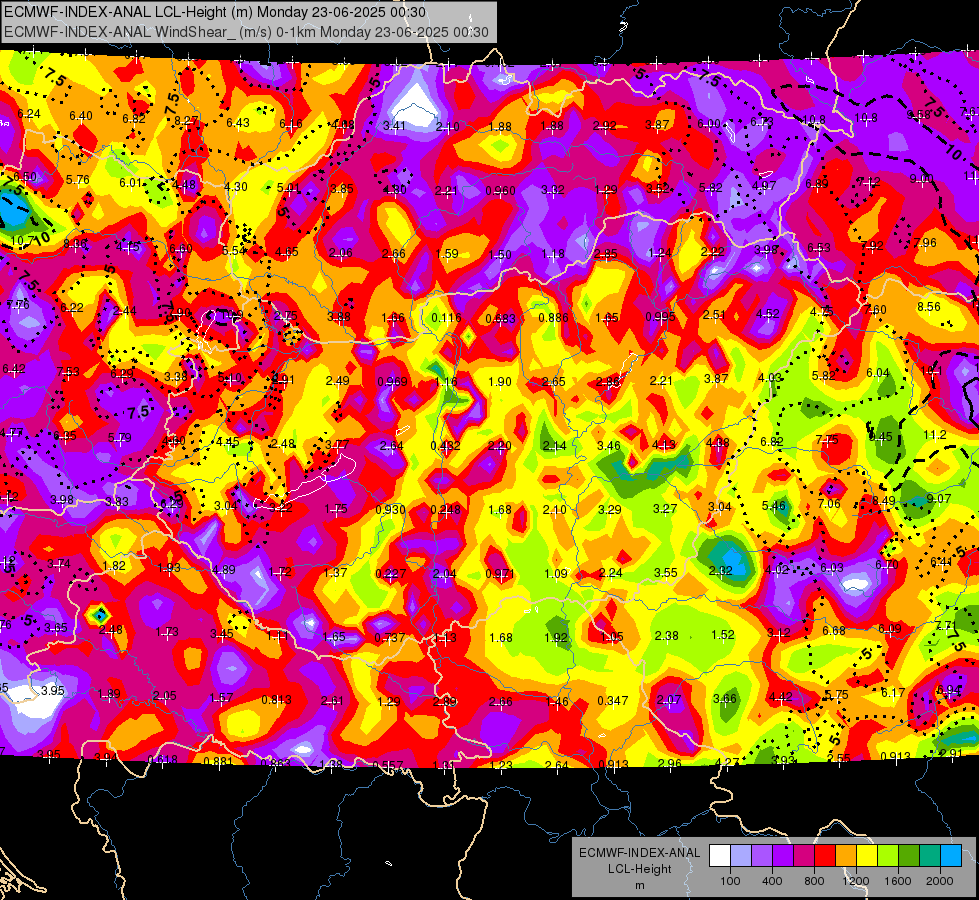Click the LCL-Height label in the legend

click(x=639, y=869)
